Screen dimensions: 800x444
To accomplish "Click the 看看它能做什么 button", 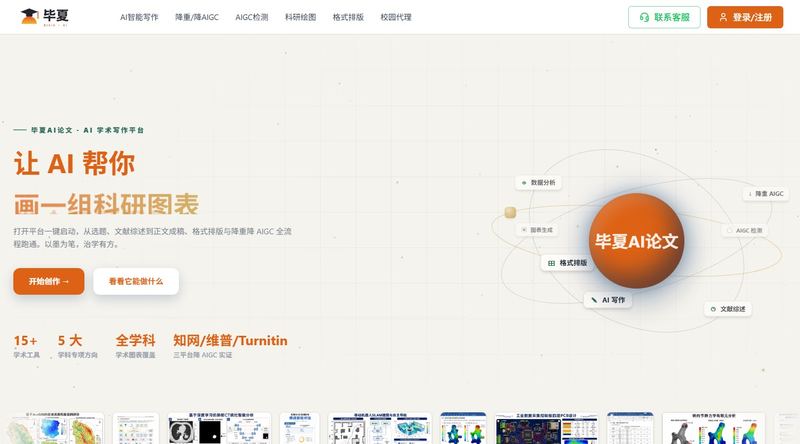I will coord(136,281).
